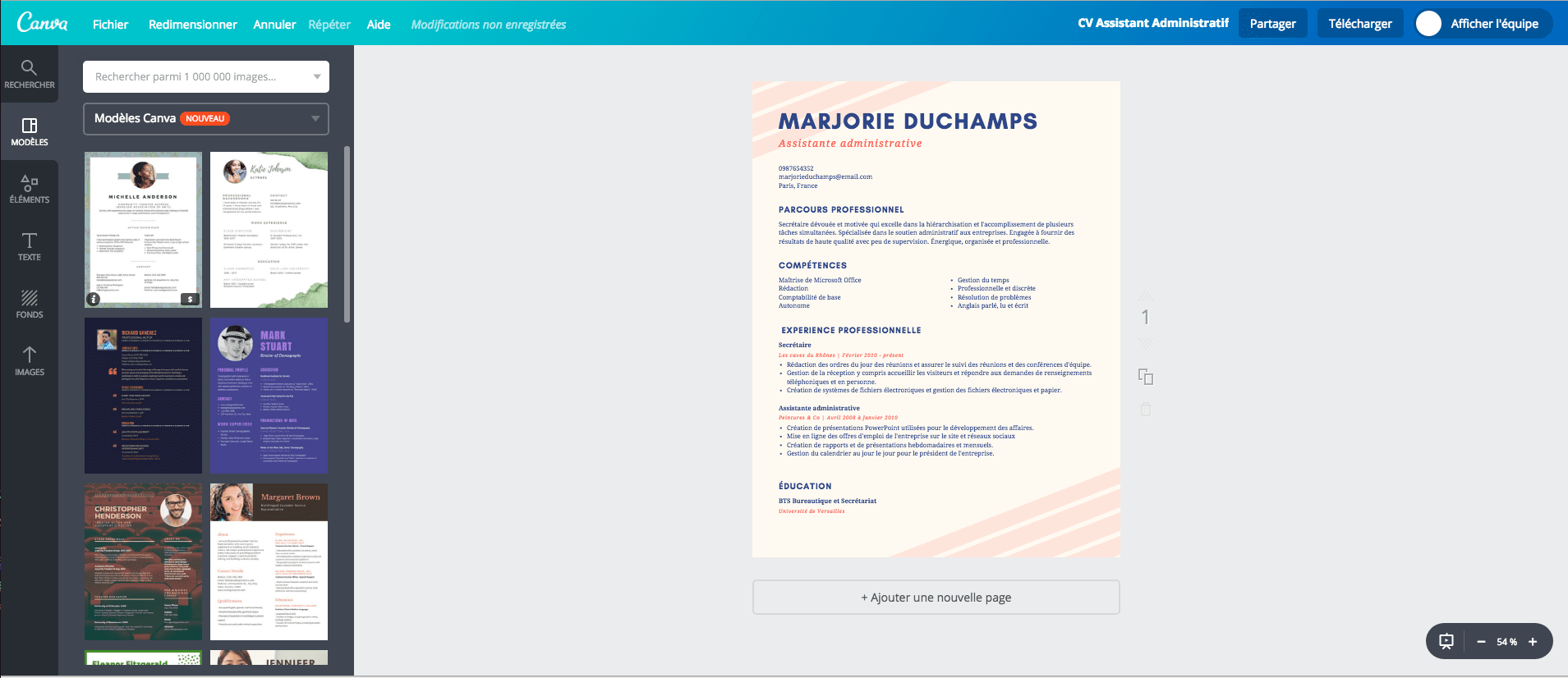Viewport: 1568px width, 678px height.
Task: Zoom in with the plus button
Action: point(1533,642)
